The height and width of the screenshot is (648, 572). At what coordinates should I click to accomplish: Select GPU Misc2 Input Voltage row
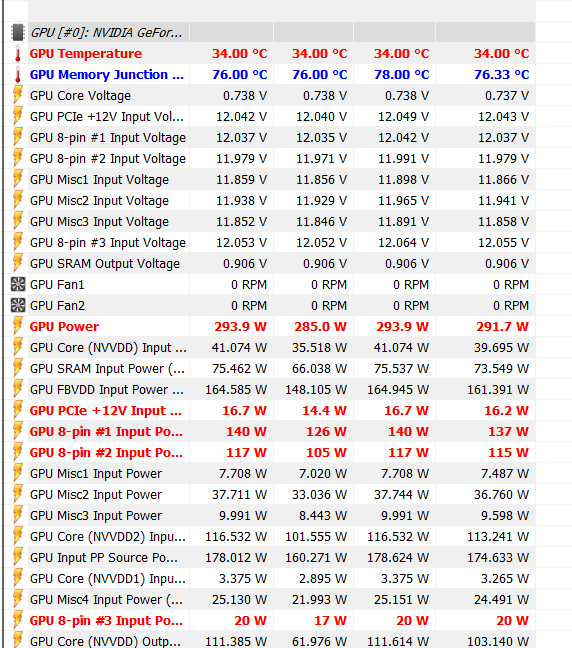269,200
